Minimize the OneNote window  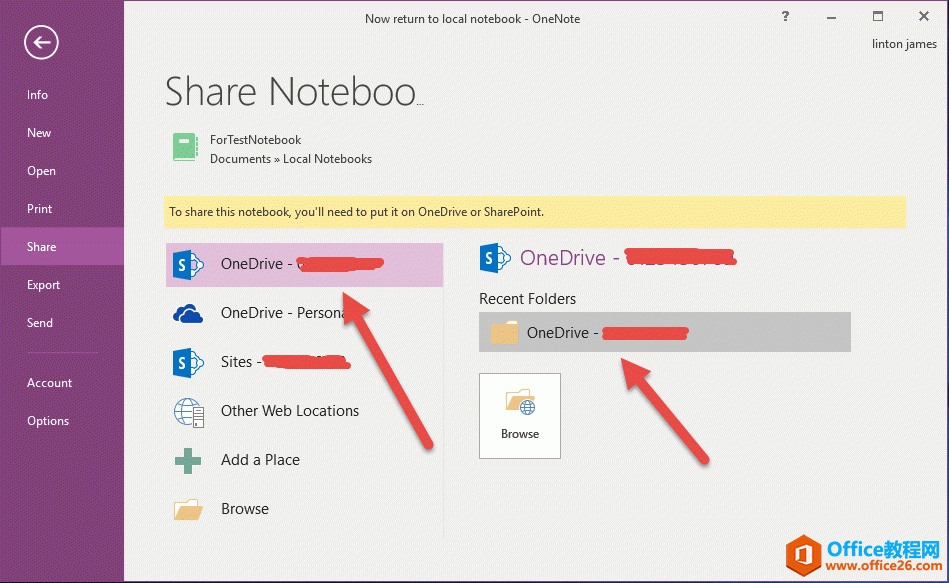click(x=832, y=17)
